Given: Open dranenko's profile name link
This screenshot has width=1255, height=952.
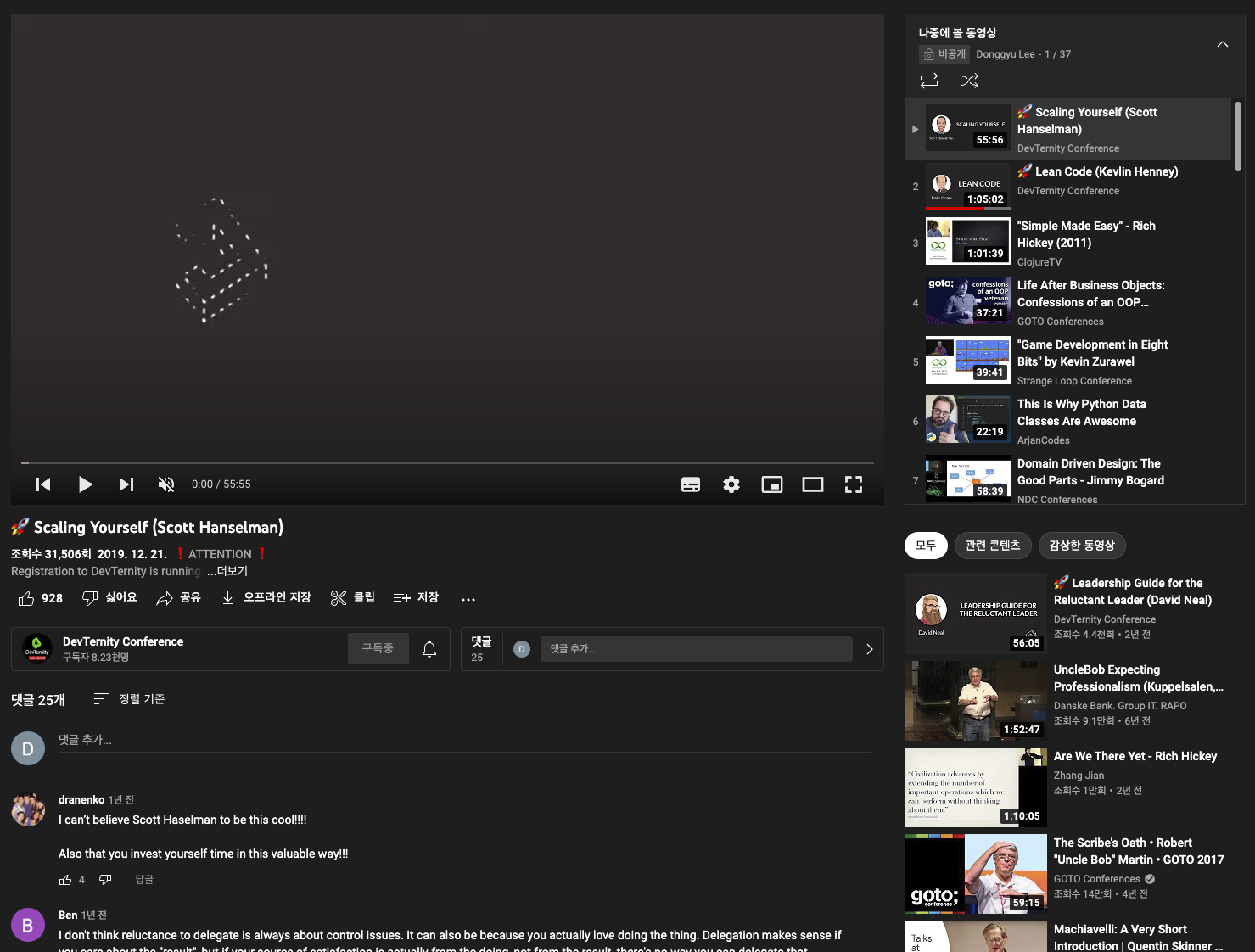Looking at the screenshot, I should [x=81, y=800].
